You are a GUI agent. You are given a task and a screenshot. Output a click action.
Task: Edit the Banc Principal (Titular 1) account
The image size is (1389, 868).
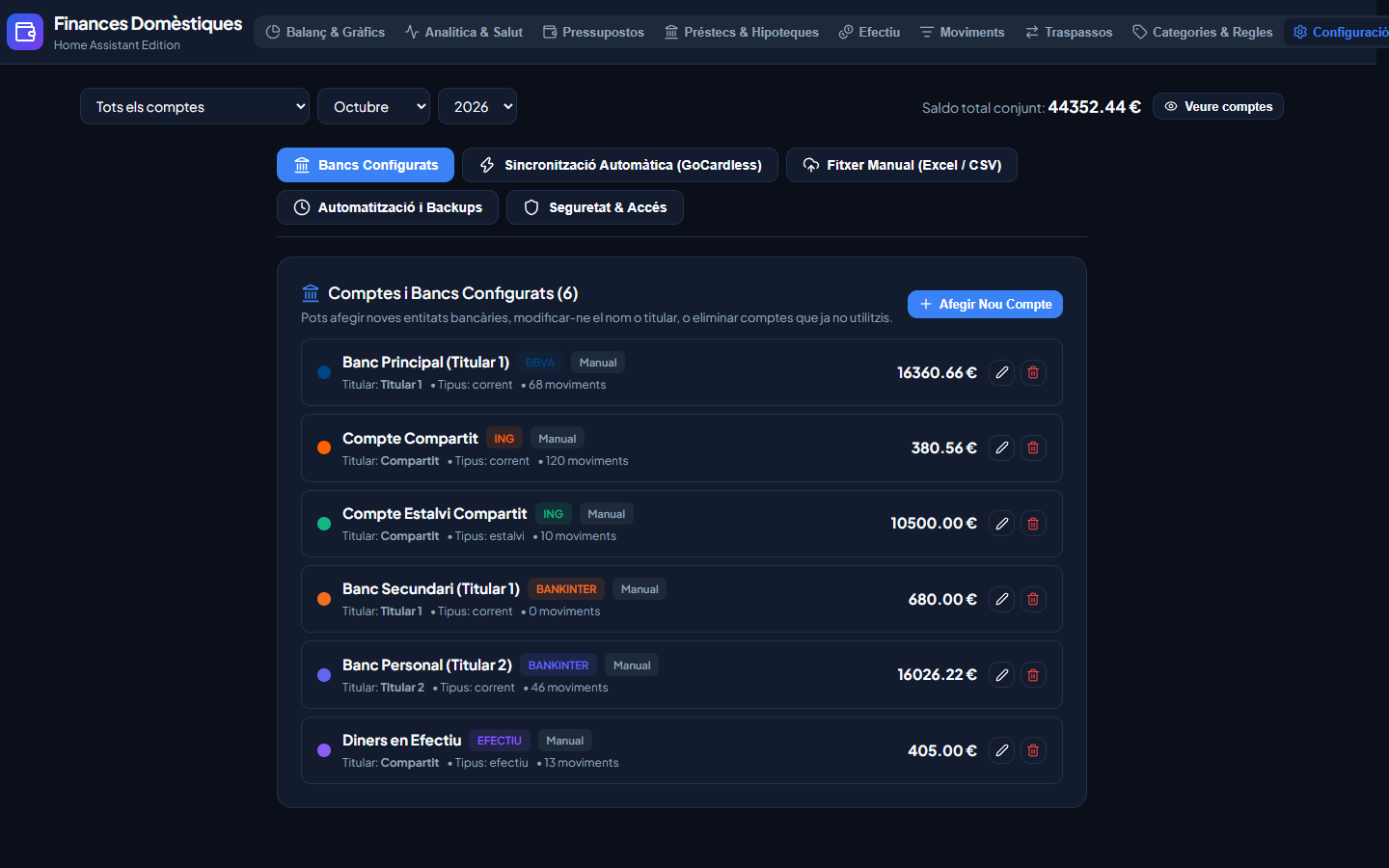click(1002, 372)
